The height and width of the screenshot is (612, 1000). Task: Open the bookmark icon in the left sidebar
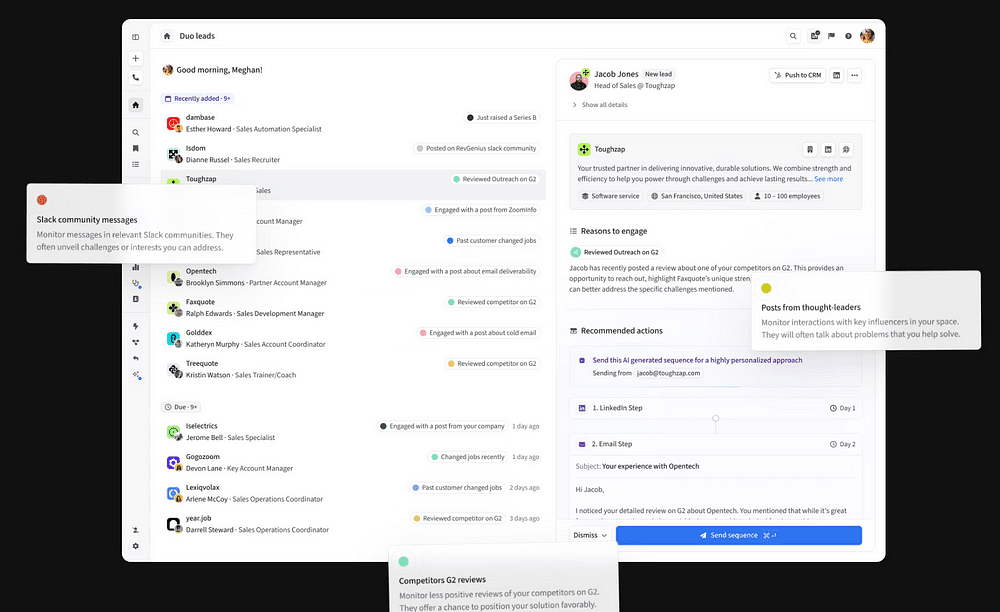click(x=135, y=148)
